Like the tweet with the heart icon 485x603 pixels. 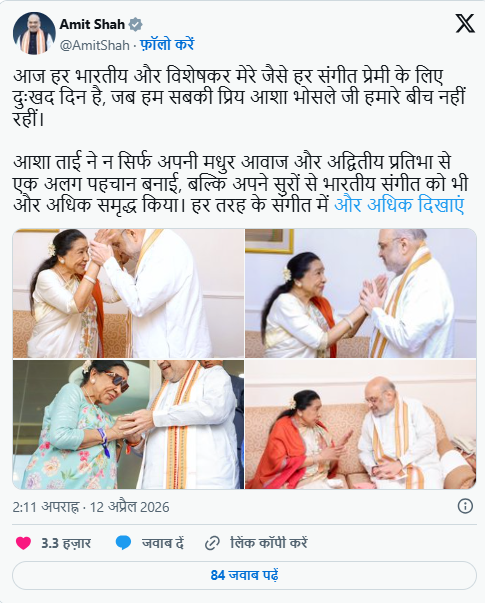pos(23,543)
